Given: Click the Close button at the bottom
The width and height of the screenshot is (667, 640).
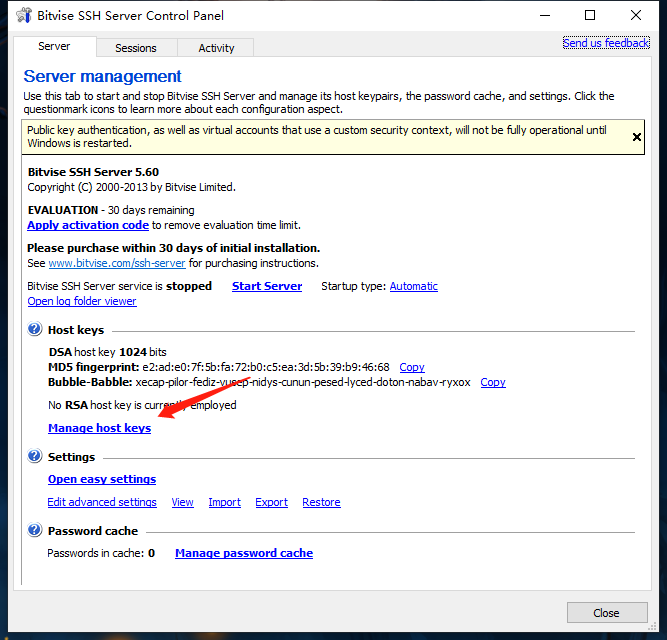Looking at the screenshot, I should click(607, 613).
